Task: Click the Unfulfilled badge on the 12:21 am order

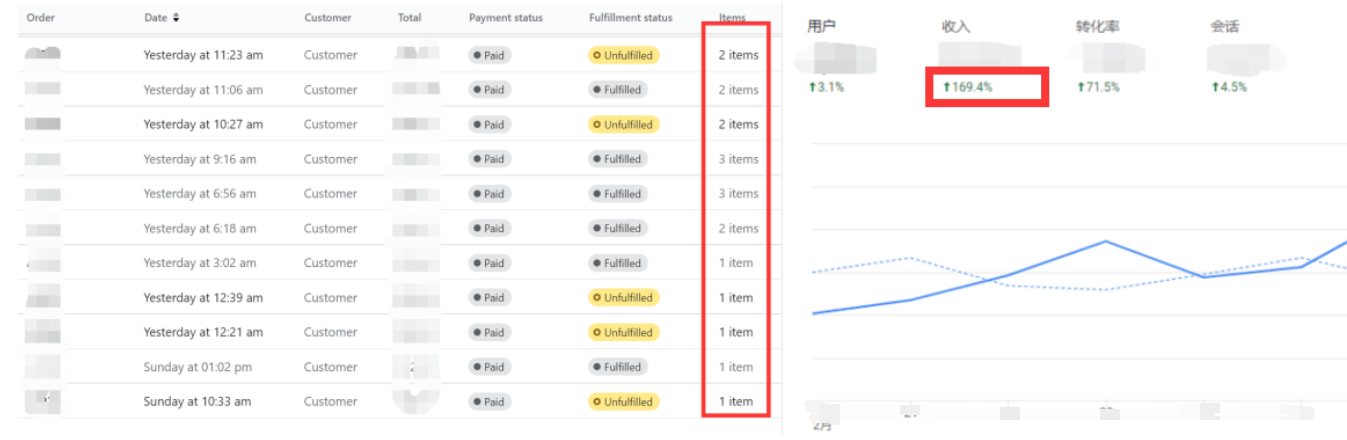Action: pos(623,332)
